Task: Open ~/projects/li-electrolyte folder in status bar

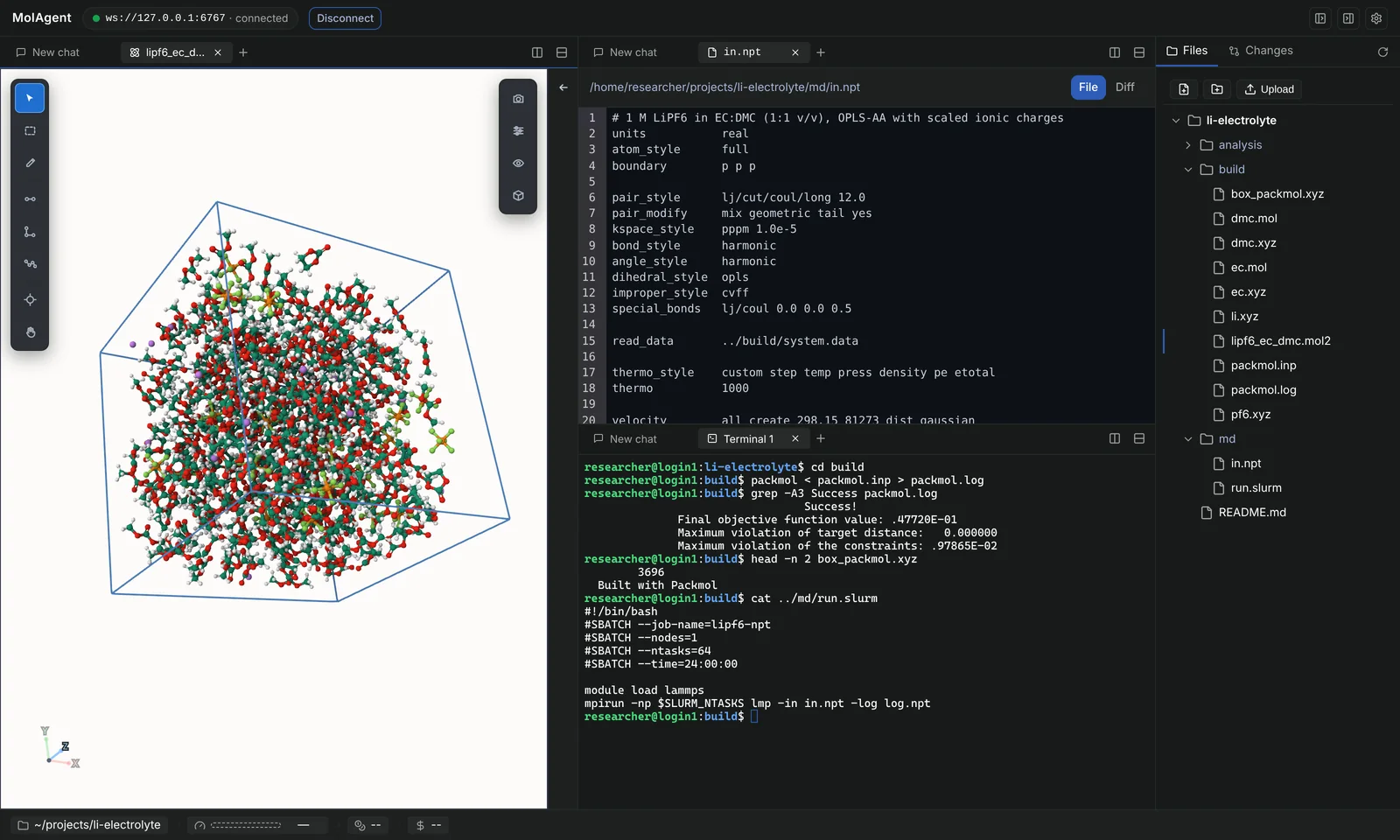Action: point(89,825)
